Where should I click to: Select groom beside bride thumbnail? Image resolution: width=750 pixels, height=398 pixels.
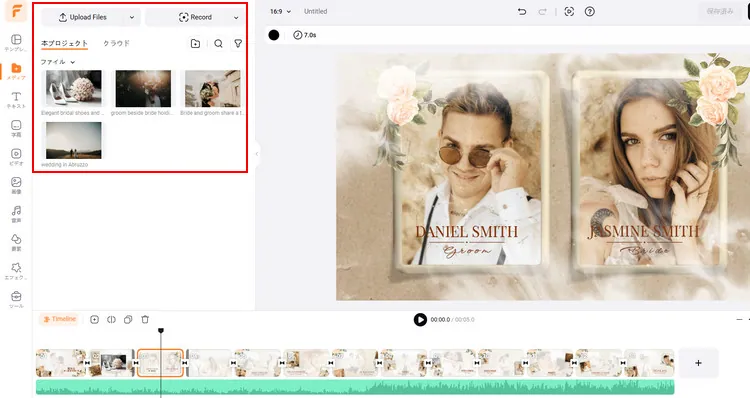click(x=143, y=88)
